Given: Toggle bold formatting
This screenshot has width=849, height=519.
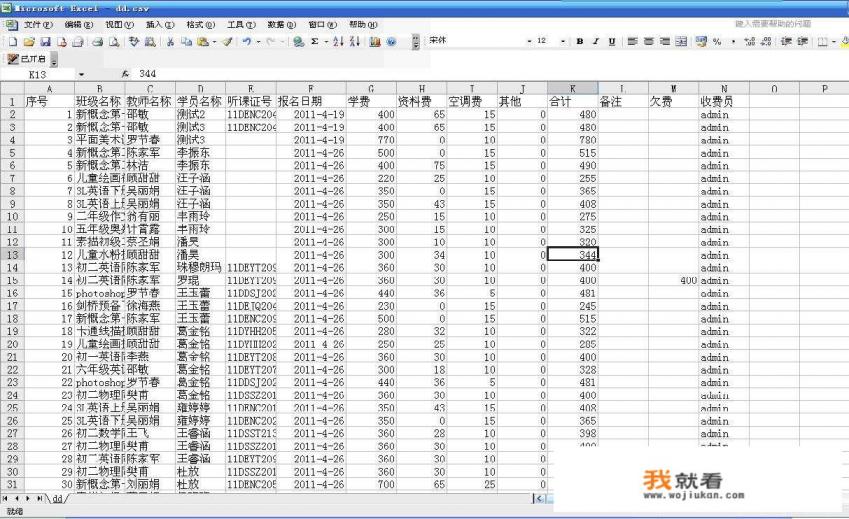Looking at the screenshot, I should (579, 41).
